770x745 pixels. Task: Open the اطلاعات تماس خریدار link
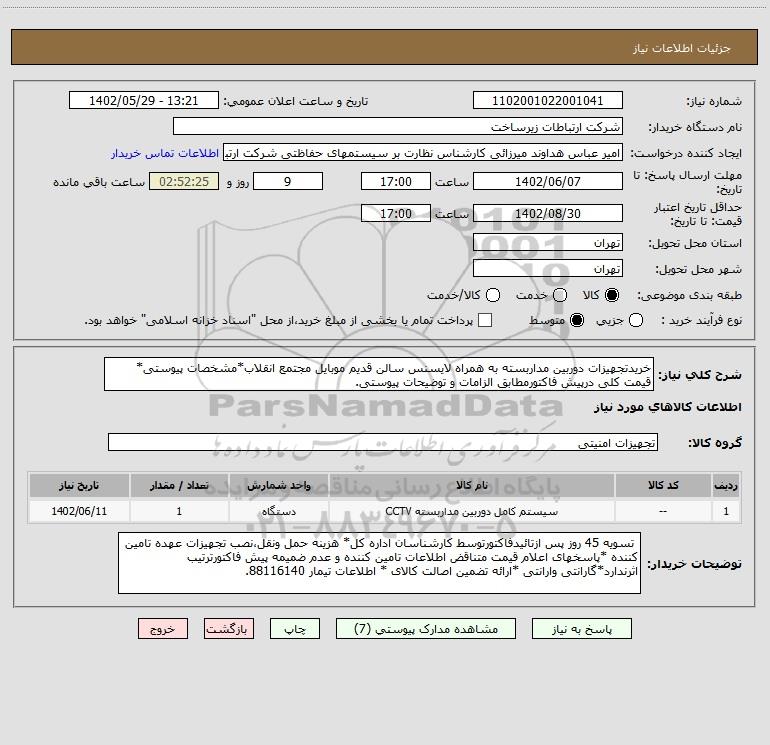[x=165, y=153]
